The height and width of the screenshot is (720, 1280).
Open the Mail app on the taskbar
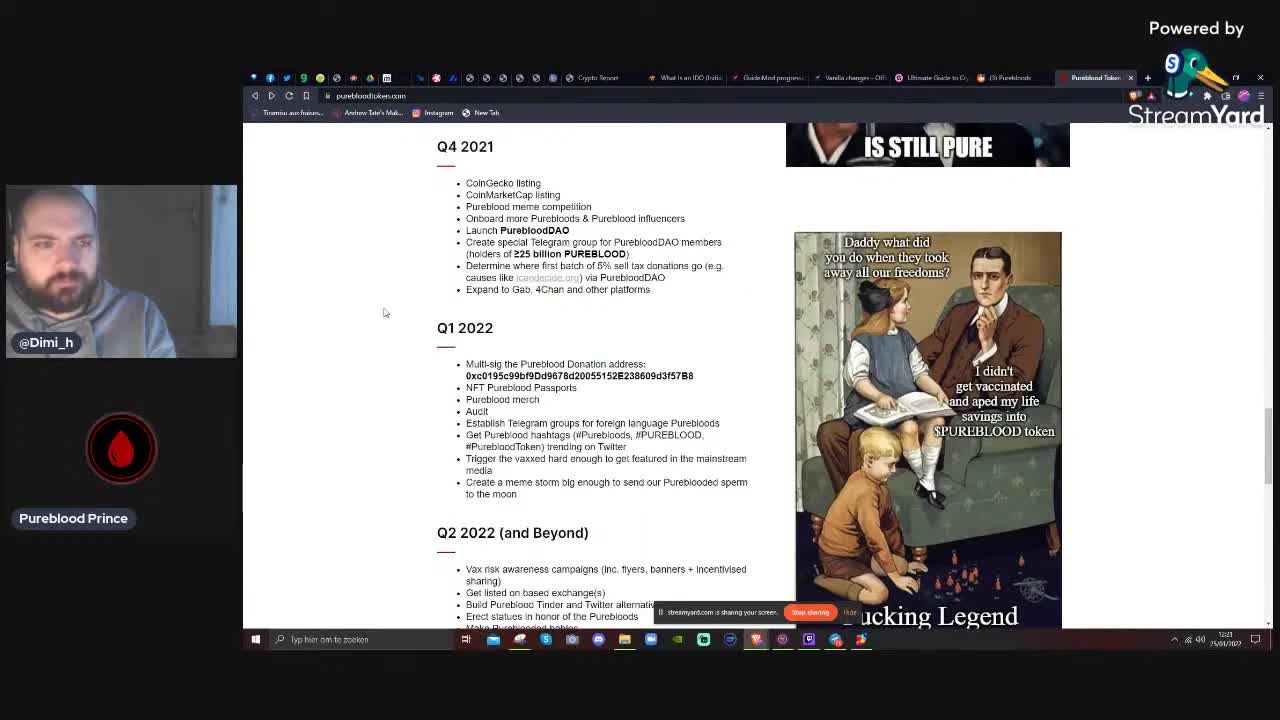click(493, 640)
